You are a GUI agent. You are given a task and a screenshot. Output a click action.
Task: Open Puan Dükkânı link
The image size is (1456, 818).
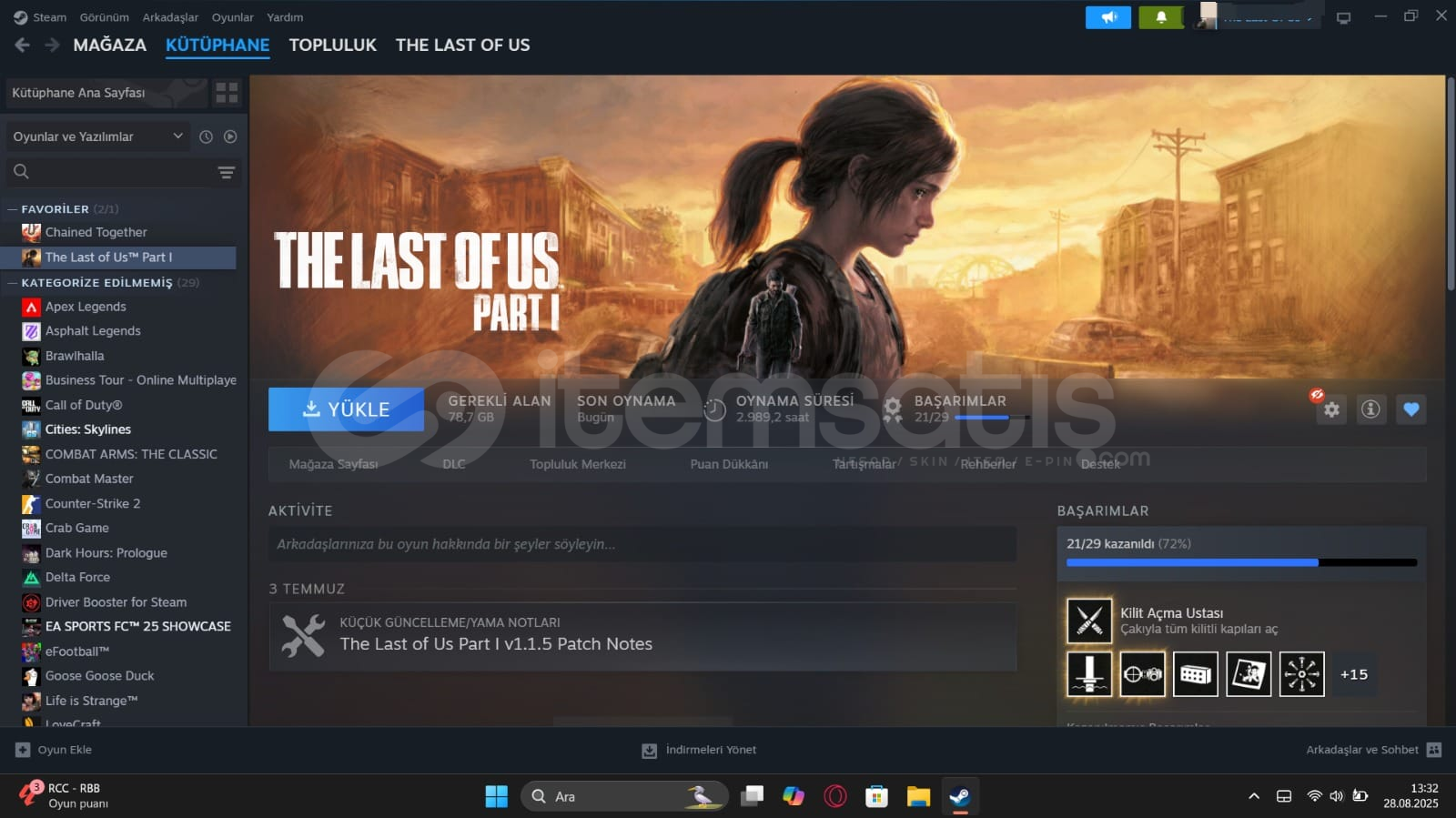tap(729, 464)
